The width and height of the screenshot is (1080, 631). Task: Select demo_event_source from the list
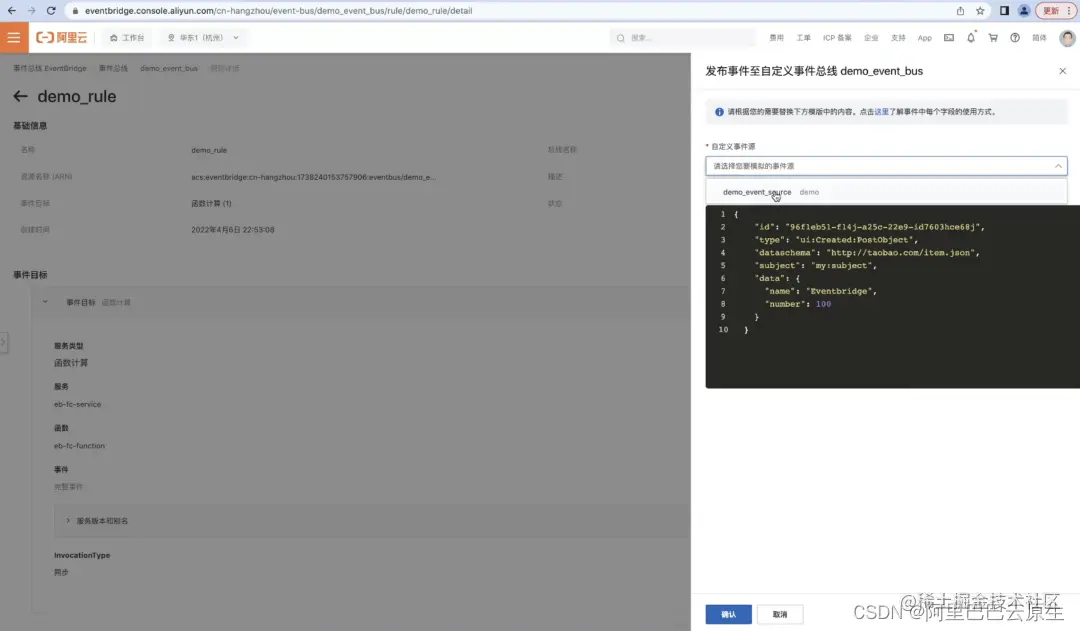tap(757, 190)
